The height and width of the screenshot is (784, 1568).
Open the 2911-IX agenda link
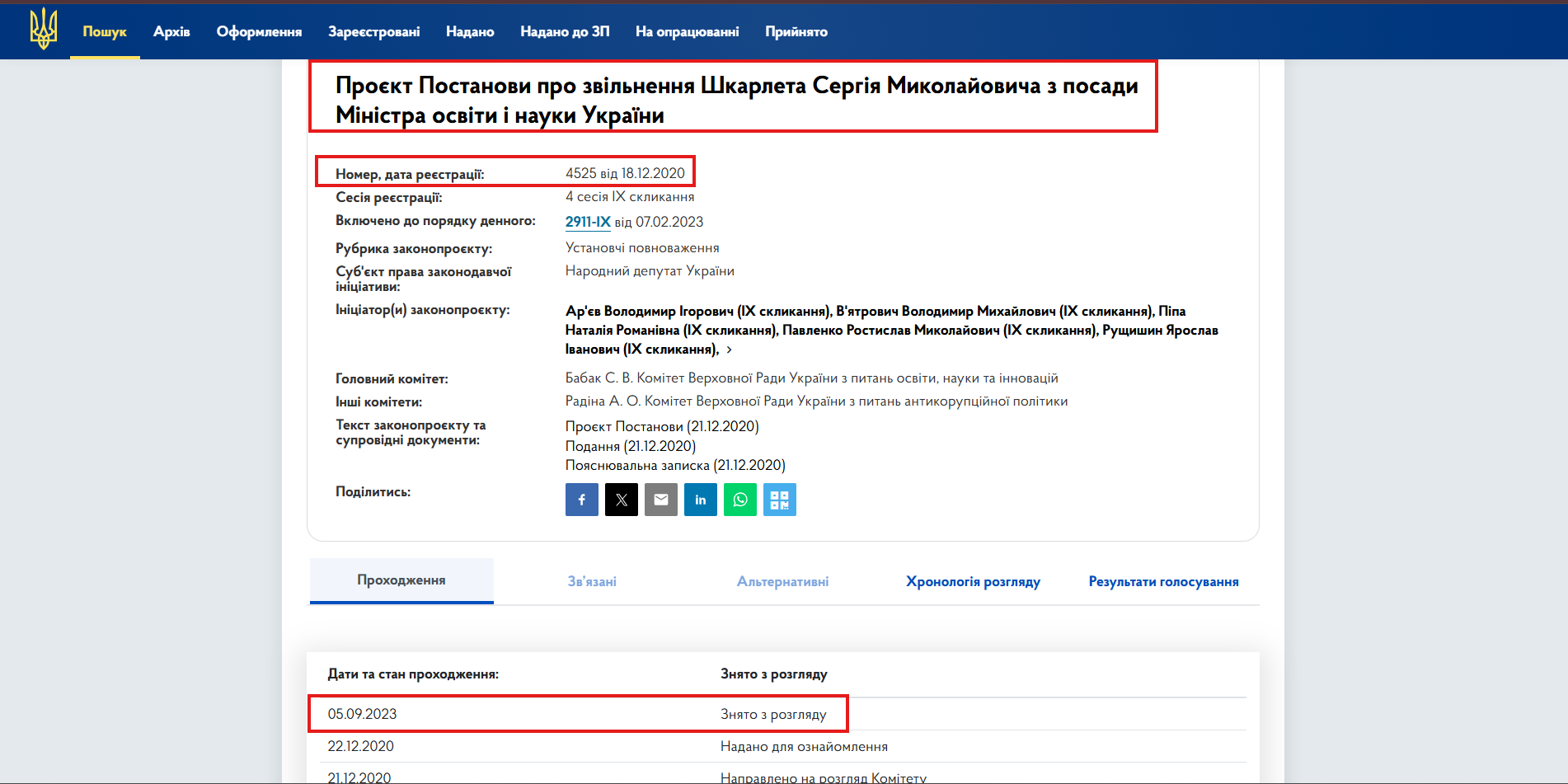click(x=588, y=222)
